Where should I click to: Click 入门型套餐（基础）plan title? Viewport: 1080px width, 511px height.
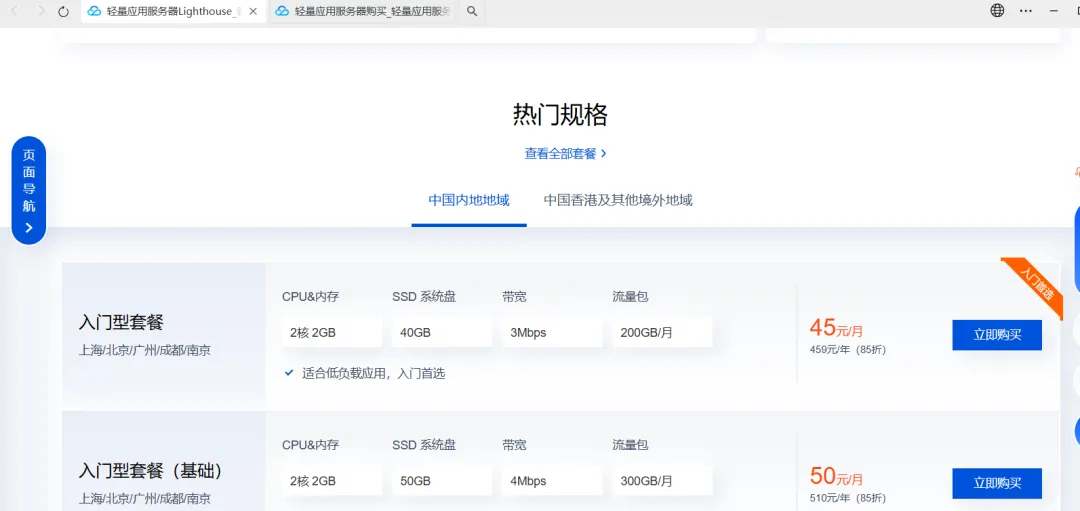151,471
